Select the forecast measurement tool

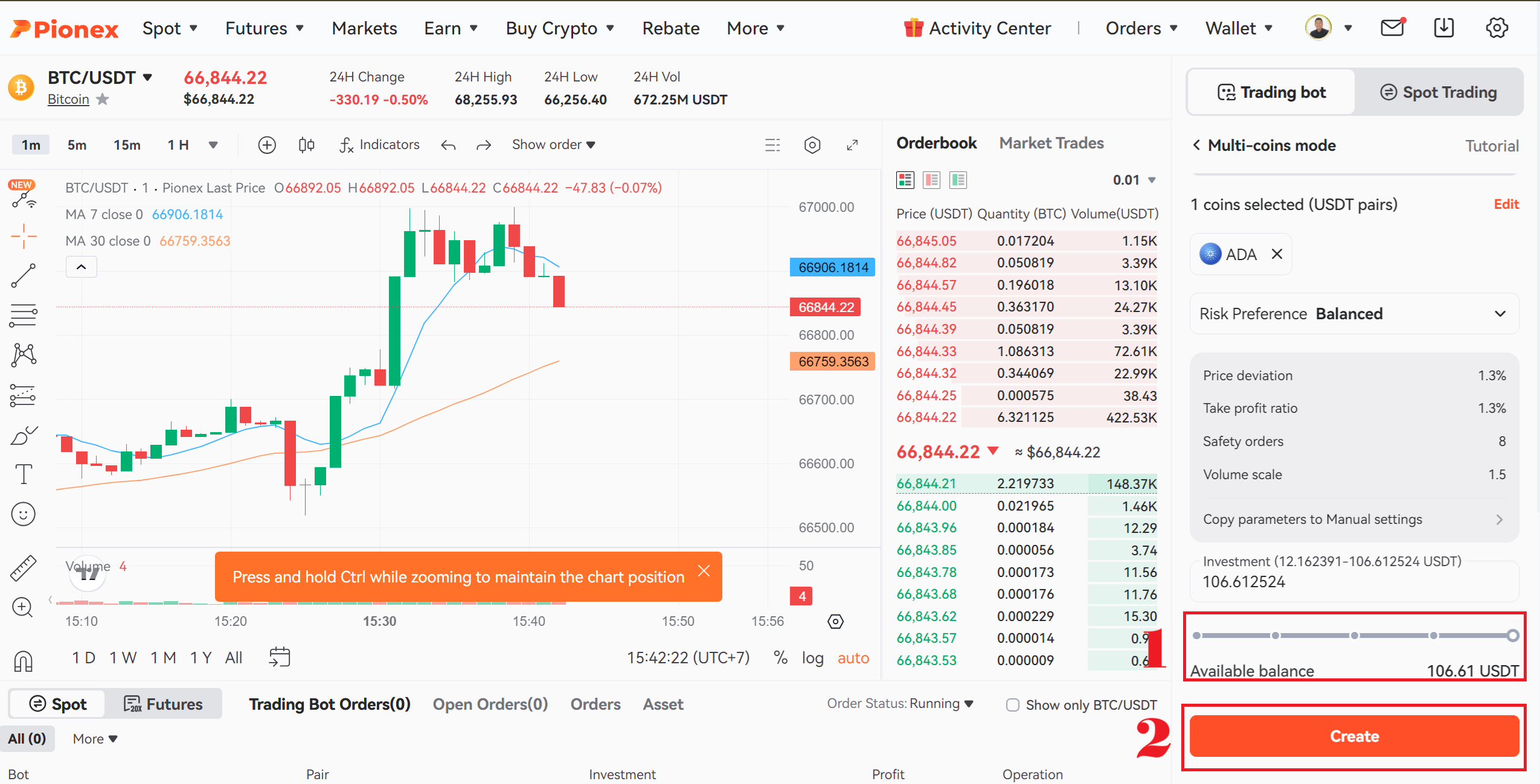(x=24, y=395)
